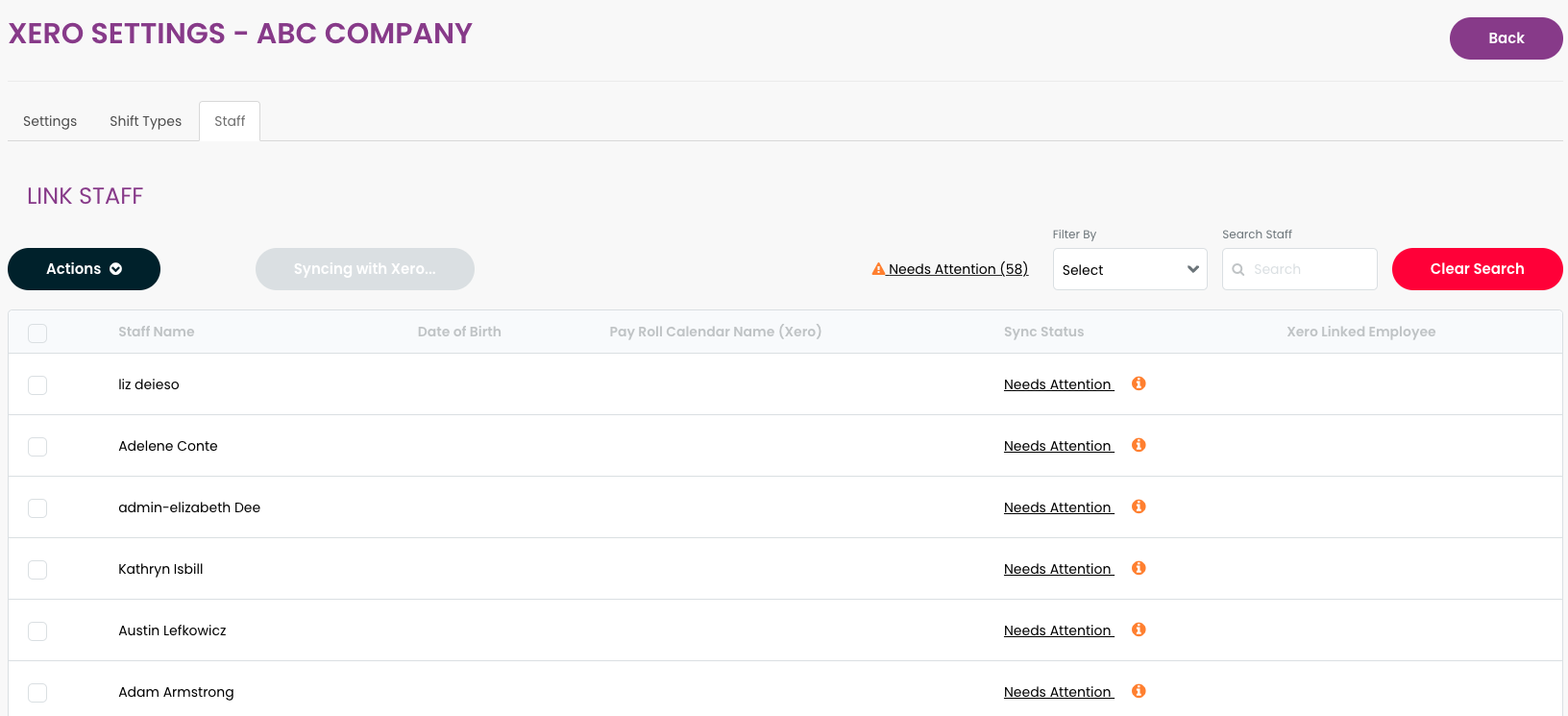Viewport: 1568px width, 716px height.
Task: Click the staff name Kathryn Isbill
Action: 160,569
